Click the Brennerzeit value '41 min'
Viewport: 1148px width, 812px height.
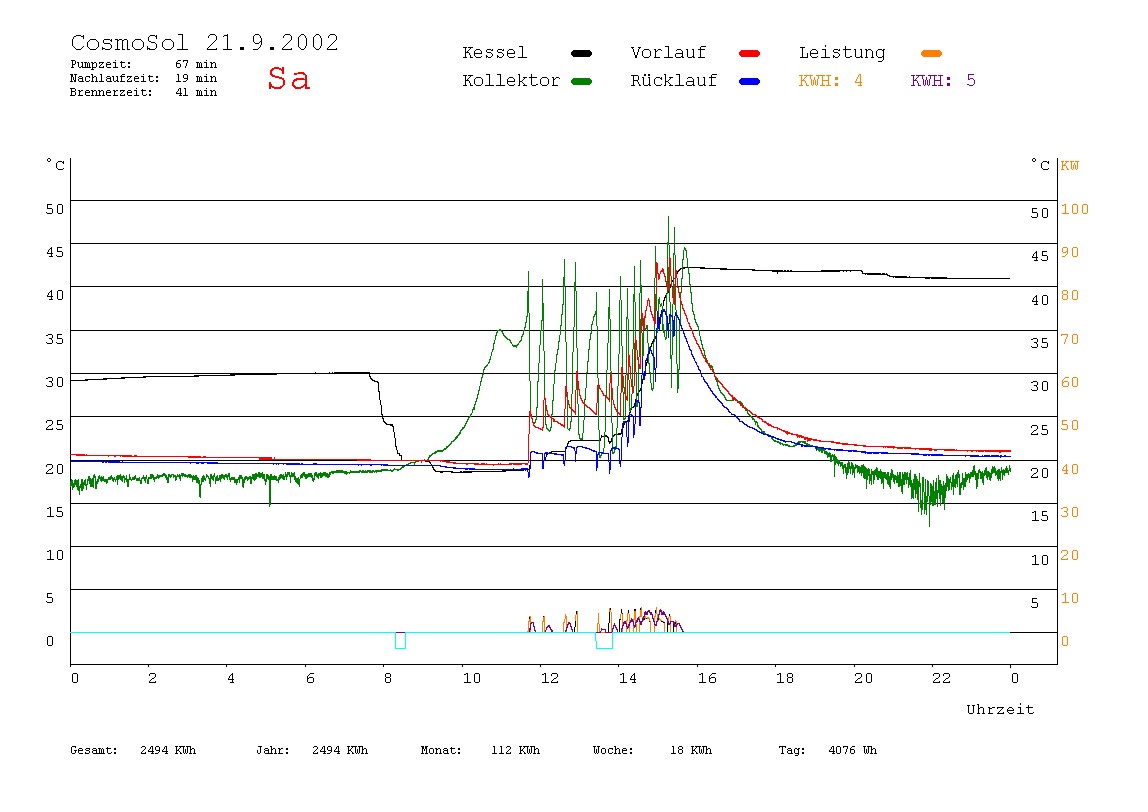pyautogui.click(x=195, y=92)
